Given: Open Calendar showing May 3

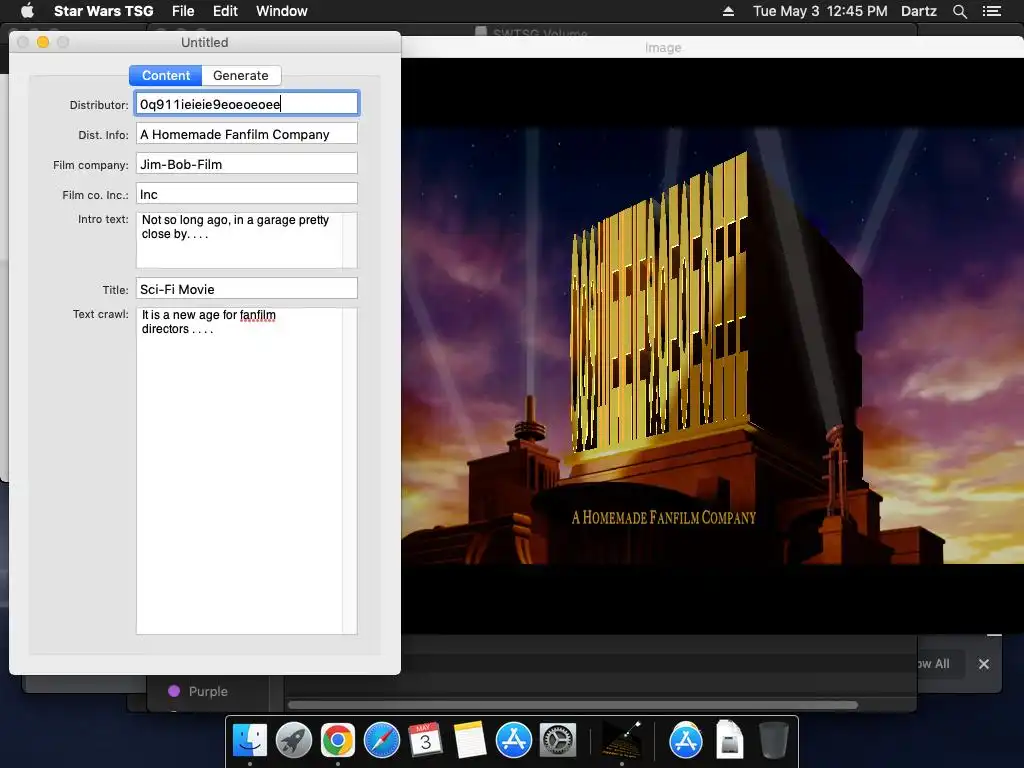Looking at the screenshot, I should [x=425, y=741].
